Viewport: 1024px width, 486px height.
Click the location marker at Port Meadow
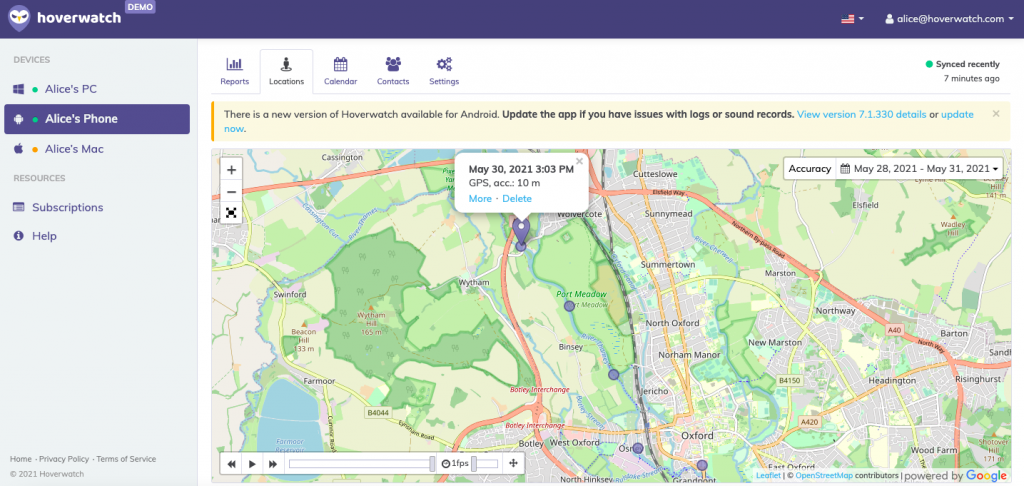(x=569, y=306)
